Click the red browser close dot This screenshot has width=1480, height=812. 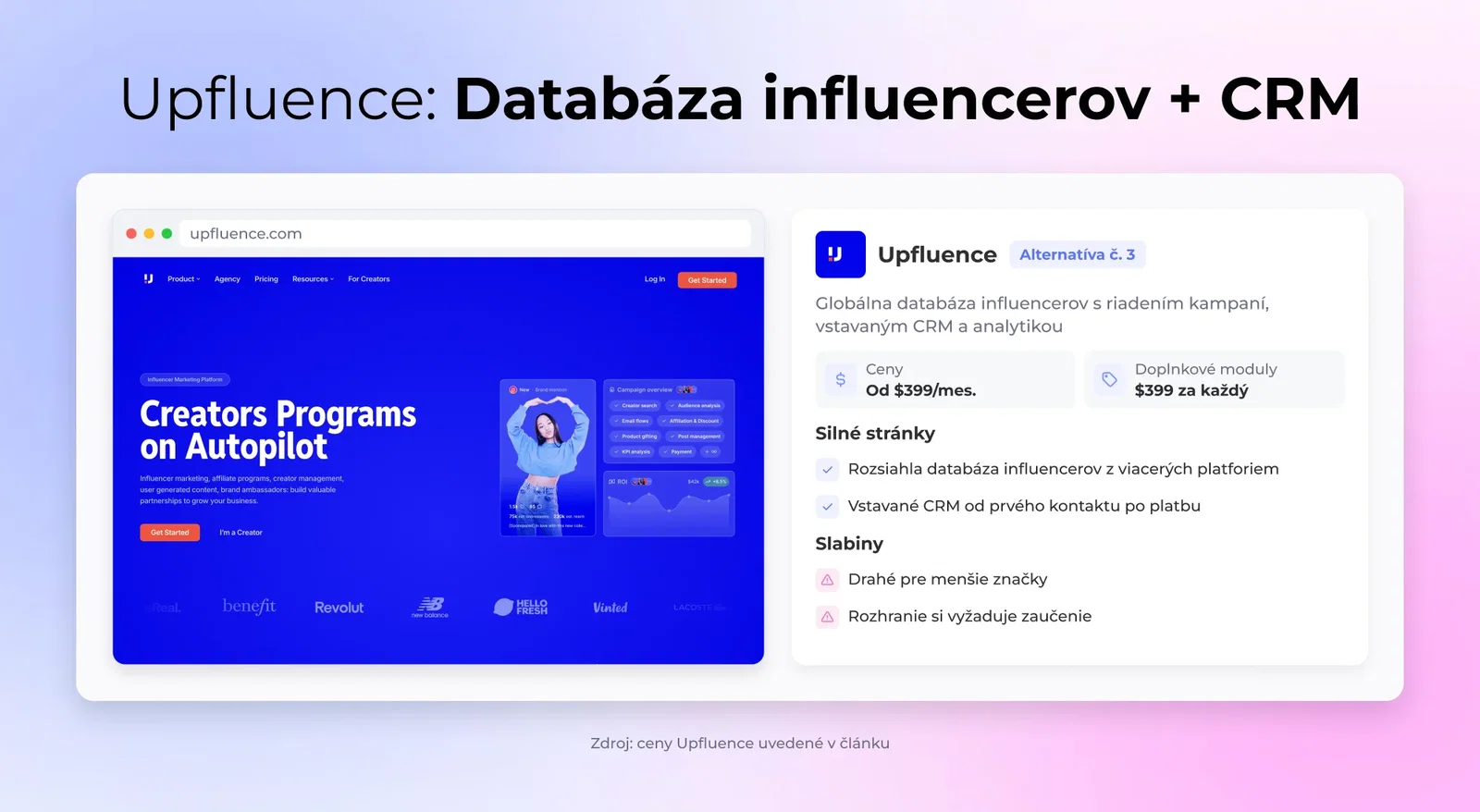[x=131, y=234]
